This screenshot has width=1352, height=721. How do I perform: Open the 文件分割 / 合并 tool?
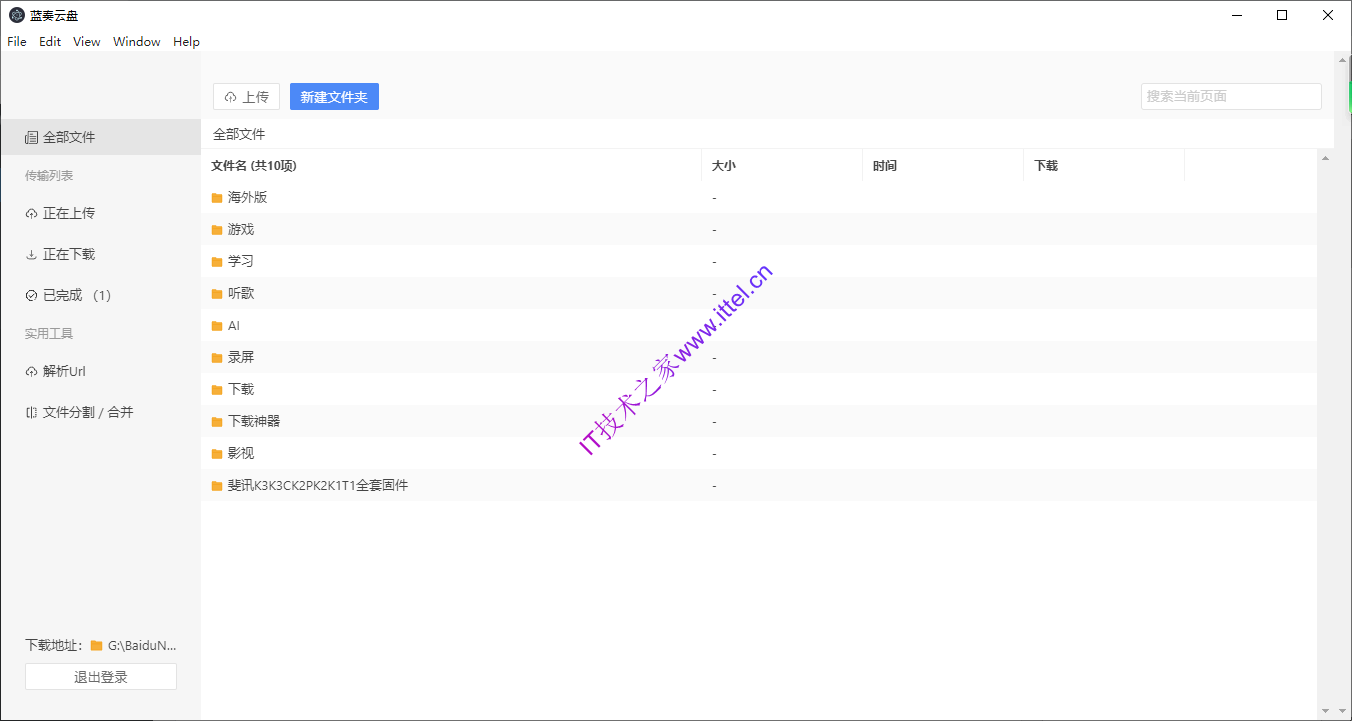[x=87, y=412]
